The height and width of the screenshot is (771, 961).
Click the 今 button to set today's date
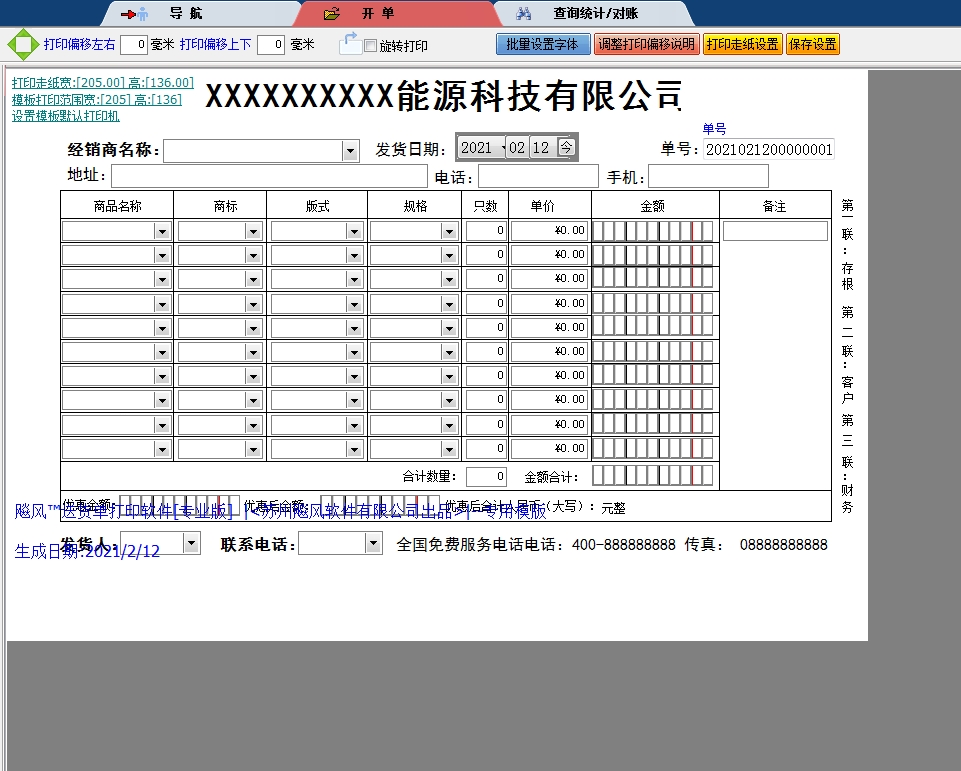(567, 146)
